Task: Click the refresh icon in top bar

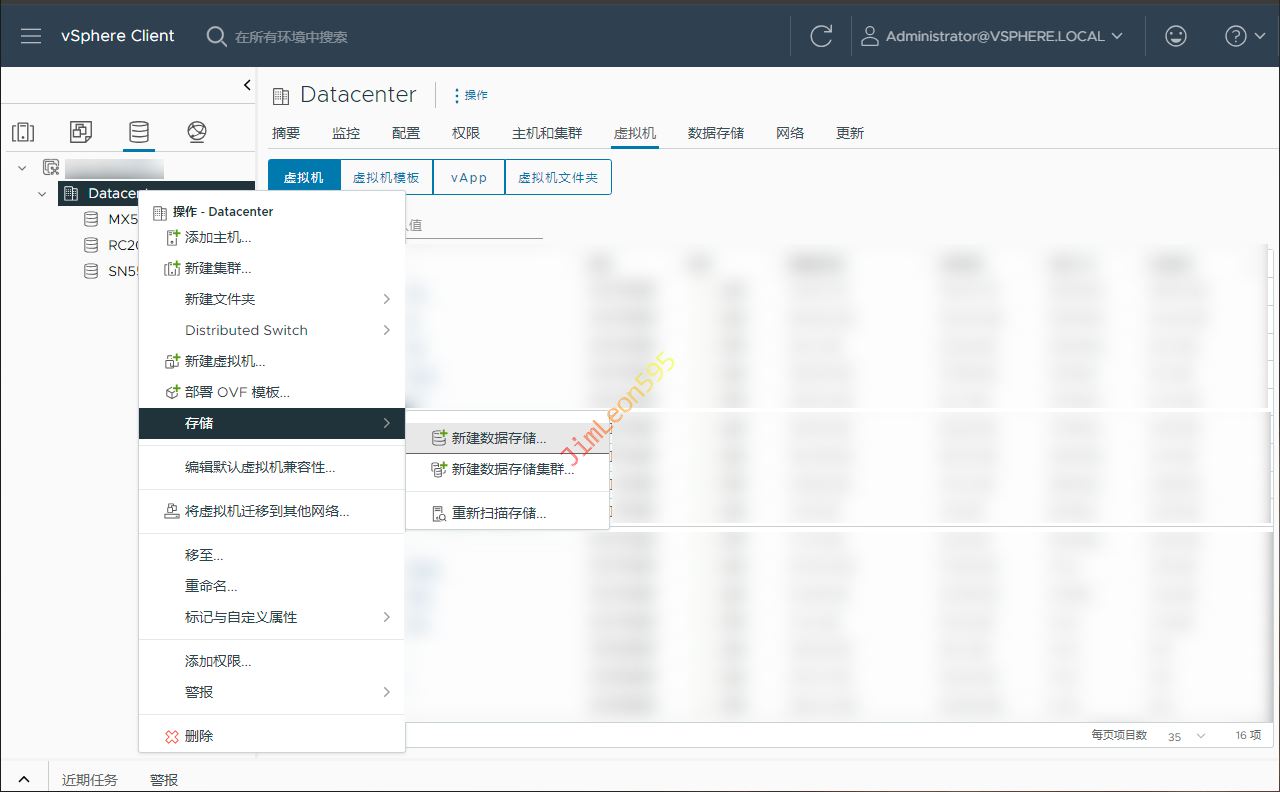Action: click(x=821, y=36)
